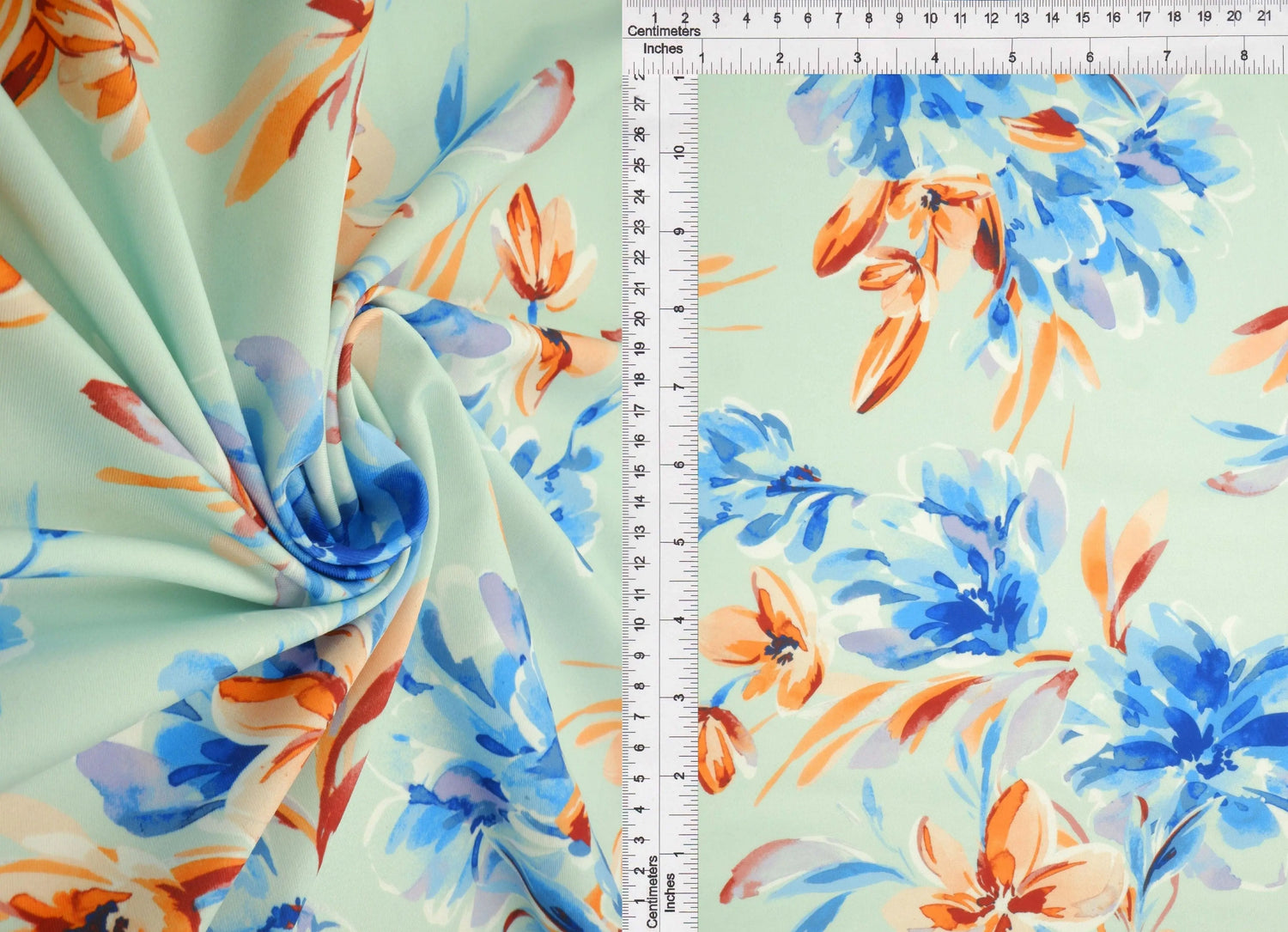This screenshot has height=932, width=1288.
Task: Click the horizontal ruler's "Centimeters" label
Action: point(664,31)
